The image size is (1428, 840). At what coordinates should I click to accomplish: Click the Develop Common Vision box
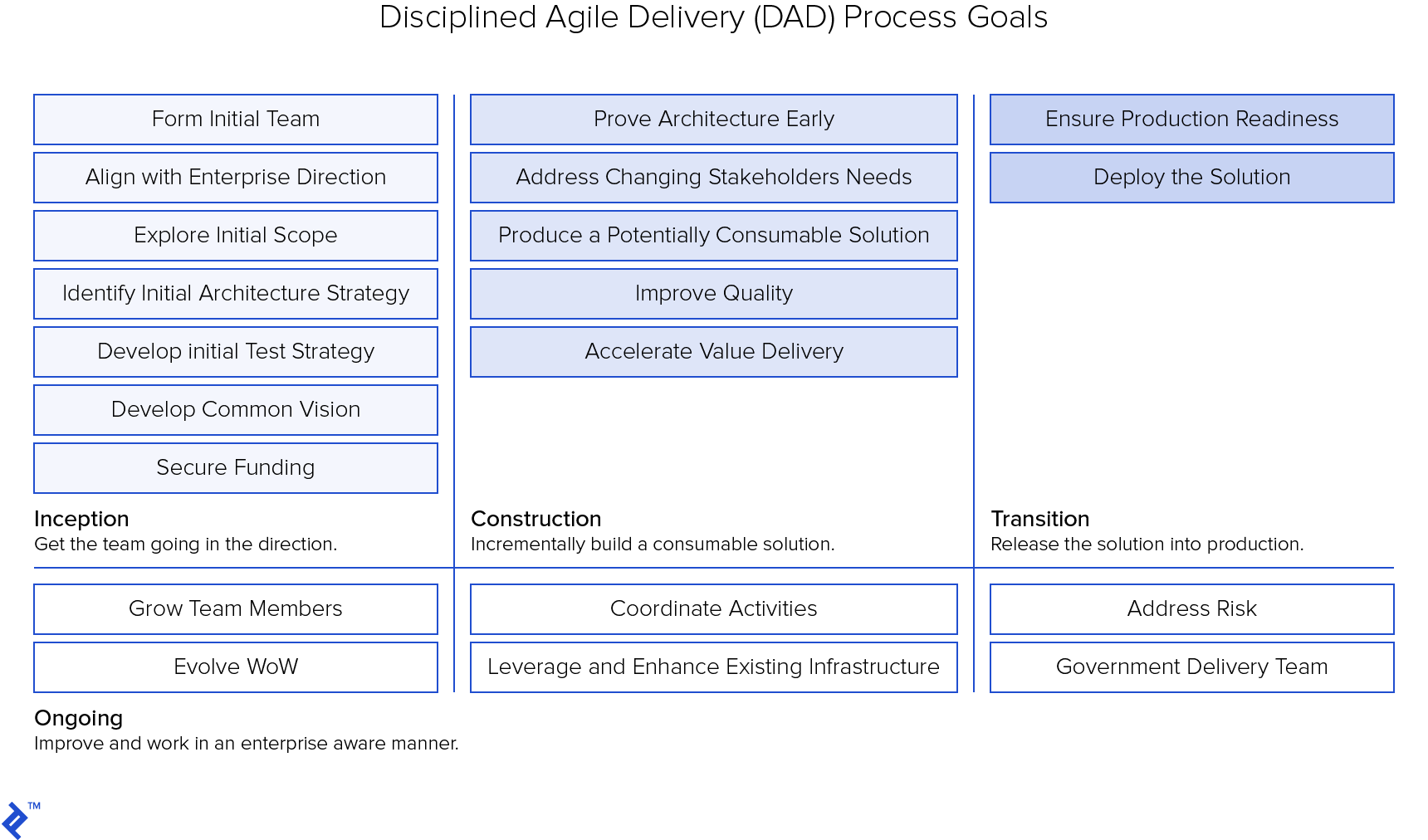pos(236,410)
